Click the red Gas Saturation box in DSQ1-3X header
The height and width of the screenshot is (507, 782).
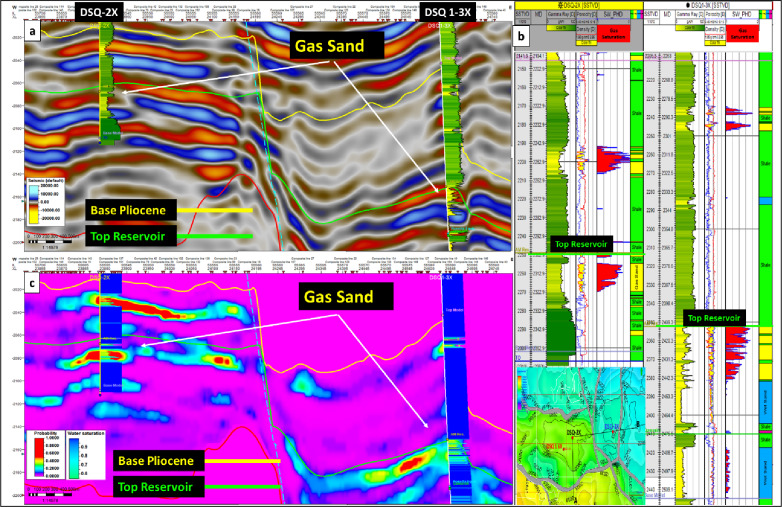coord(742,34)
